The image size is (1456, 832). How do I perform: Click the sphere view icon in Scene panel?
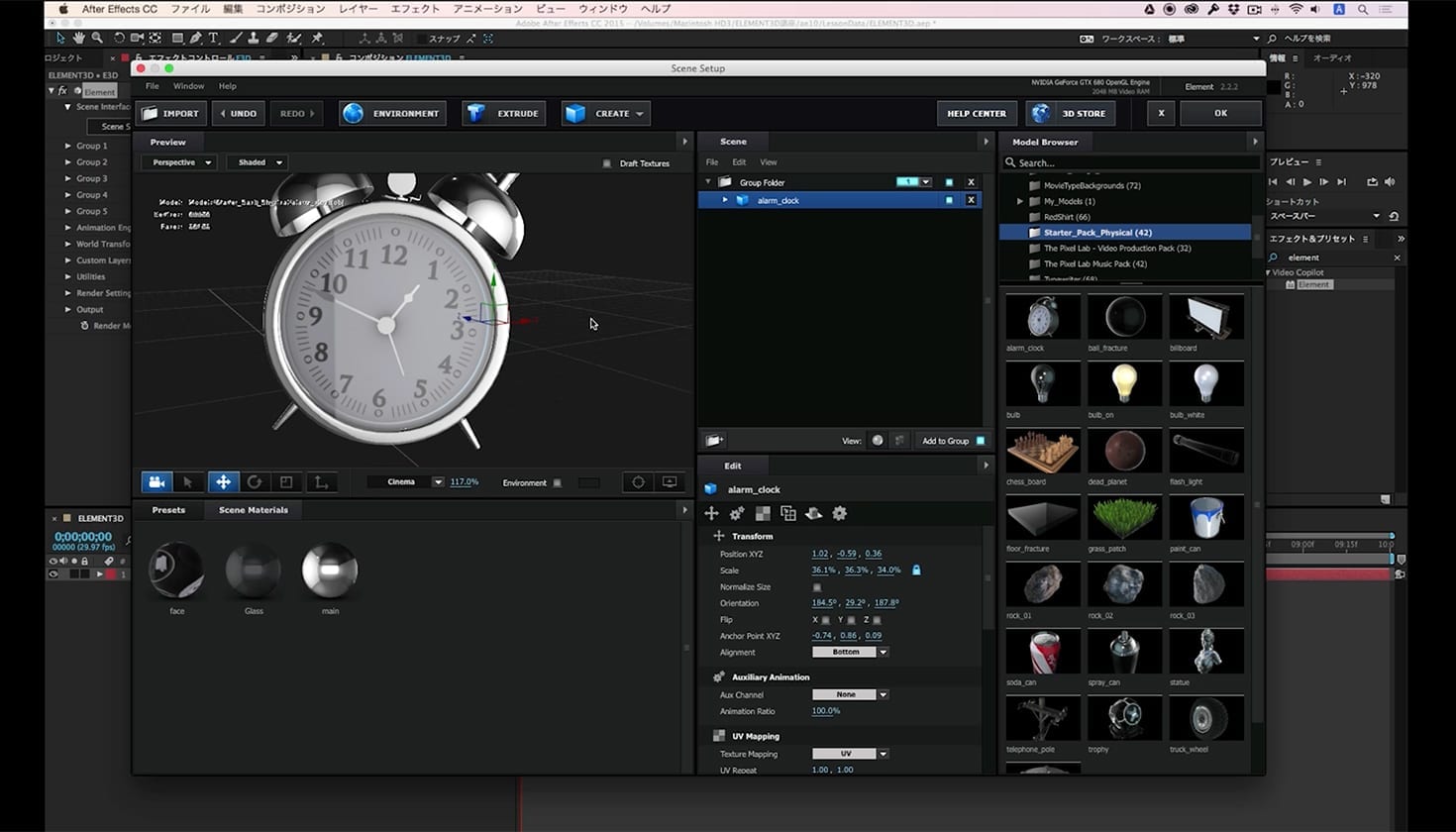click(878, 441)
